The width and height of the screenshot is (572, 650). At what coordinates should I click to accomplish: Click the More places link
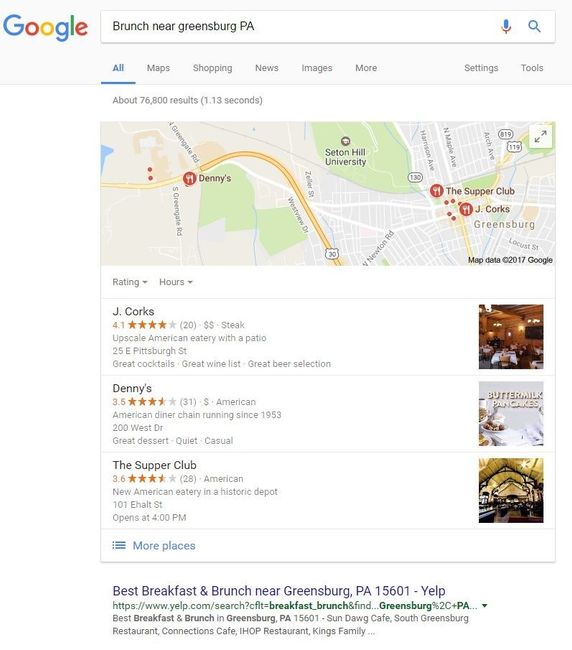[x=164, y=546]
